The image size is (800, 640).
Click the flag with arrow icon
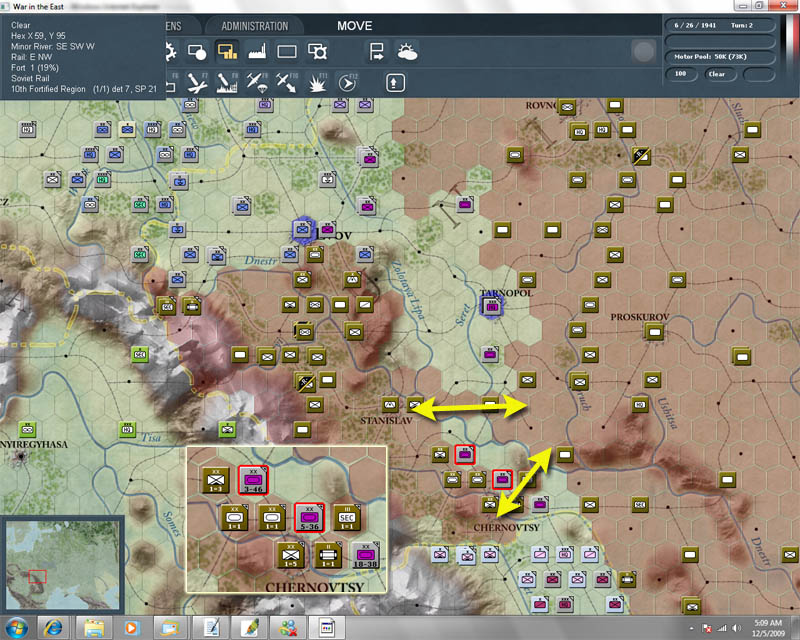[x=377, y=52]
